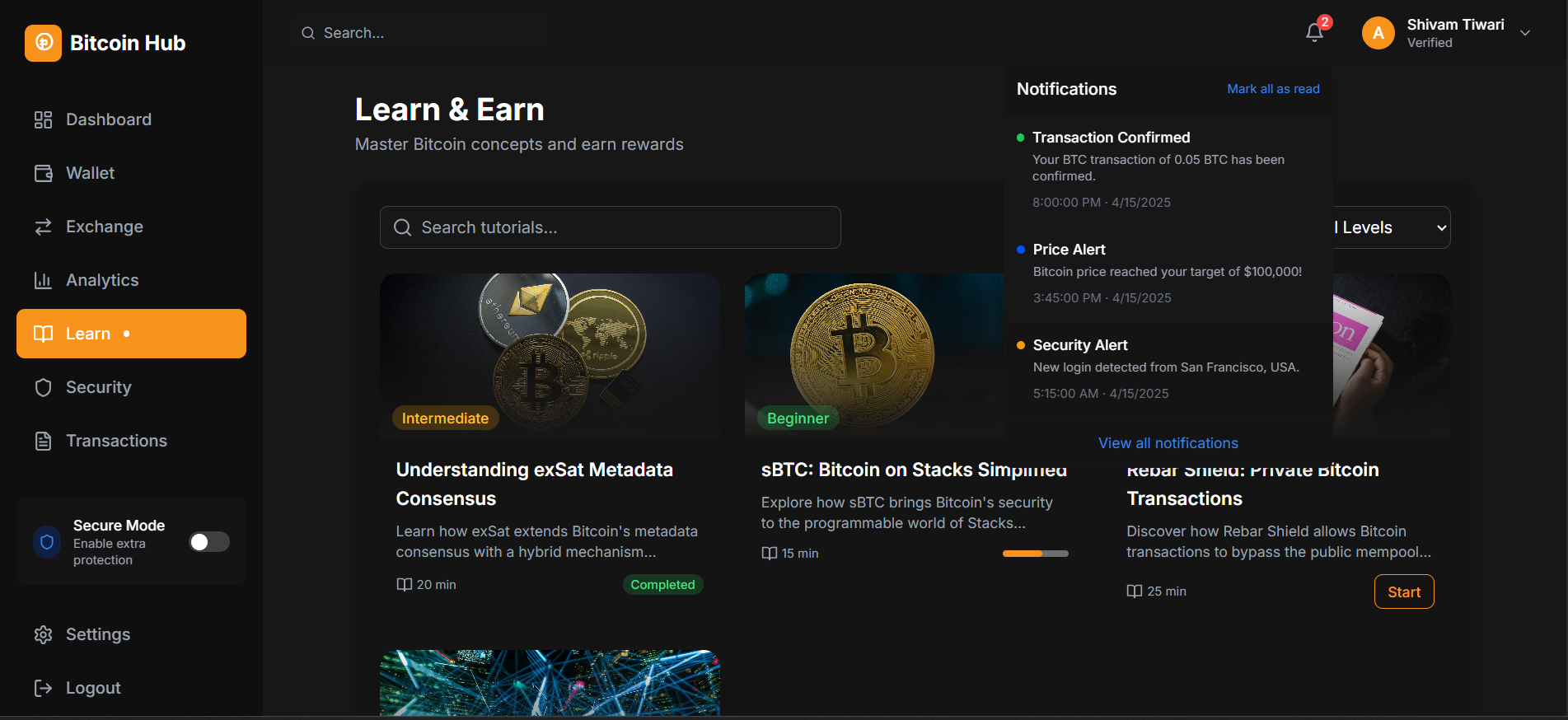
Task: Click the Shivam Tiwari user name
Action: pos(1455,25)
